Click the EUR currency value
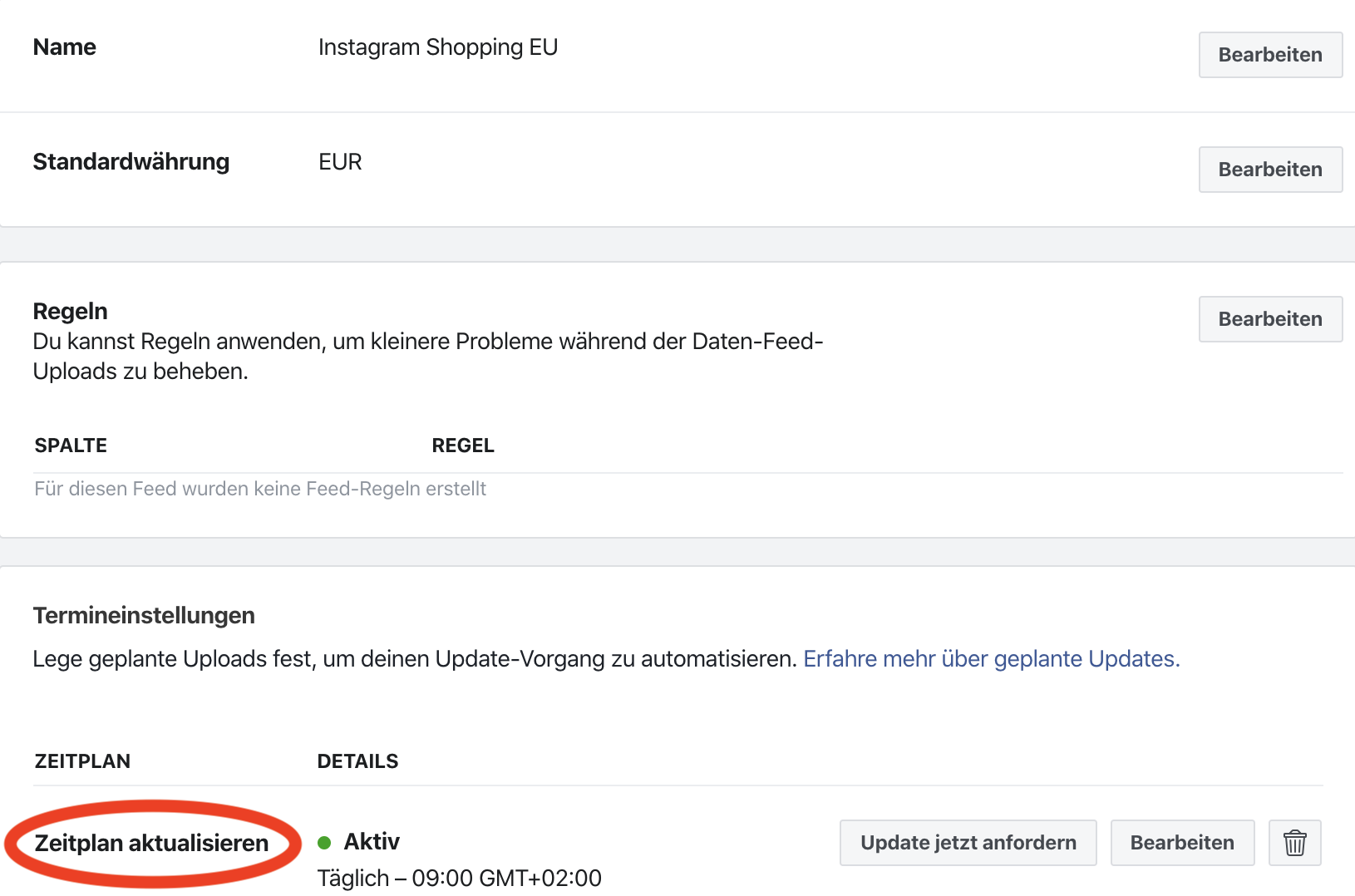This screenshot has height=896, width=1355. pos(340,162)
